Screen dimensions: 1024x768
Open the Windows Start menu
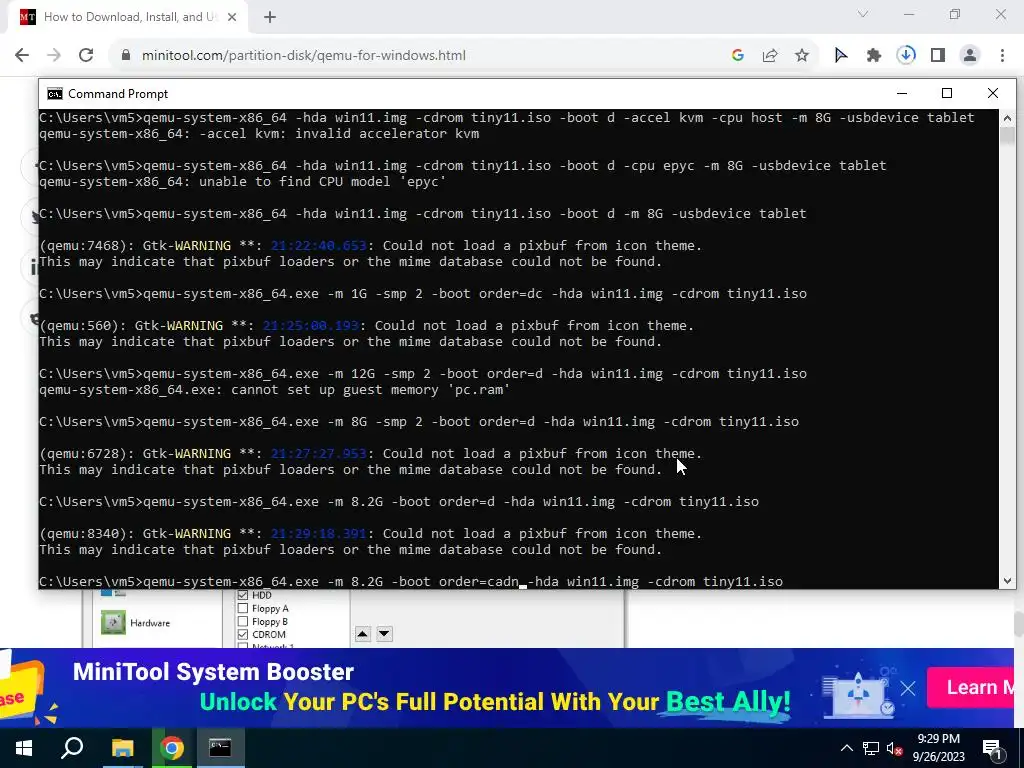point(24,748)
